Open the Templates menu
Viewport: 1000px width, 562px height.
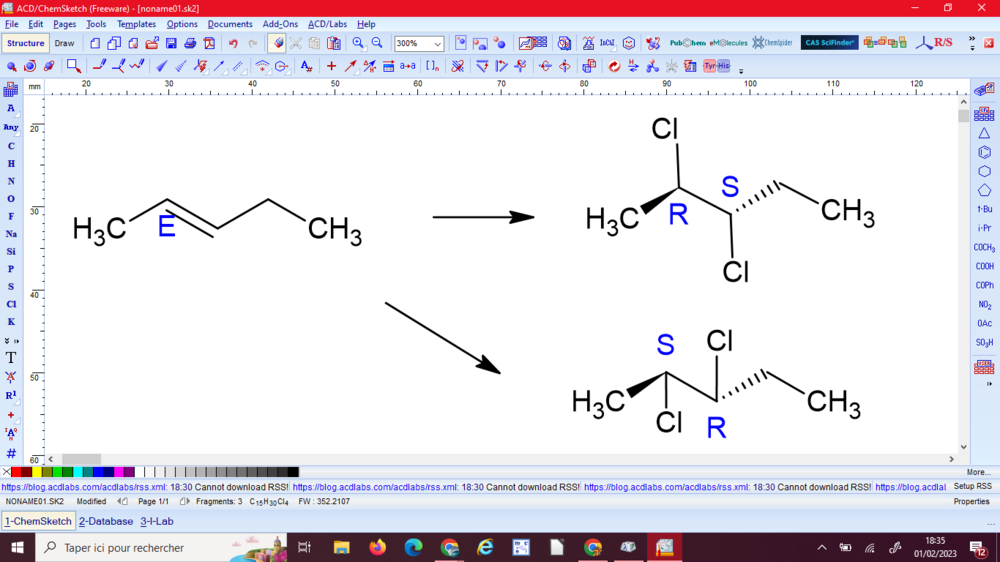coord(136,24)
